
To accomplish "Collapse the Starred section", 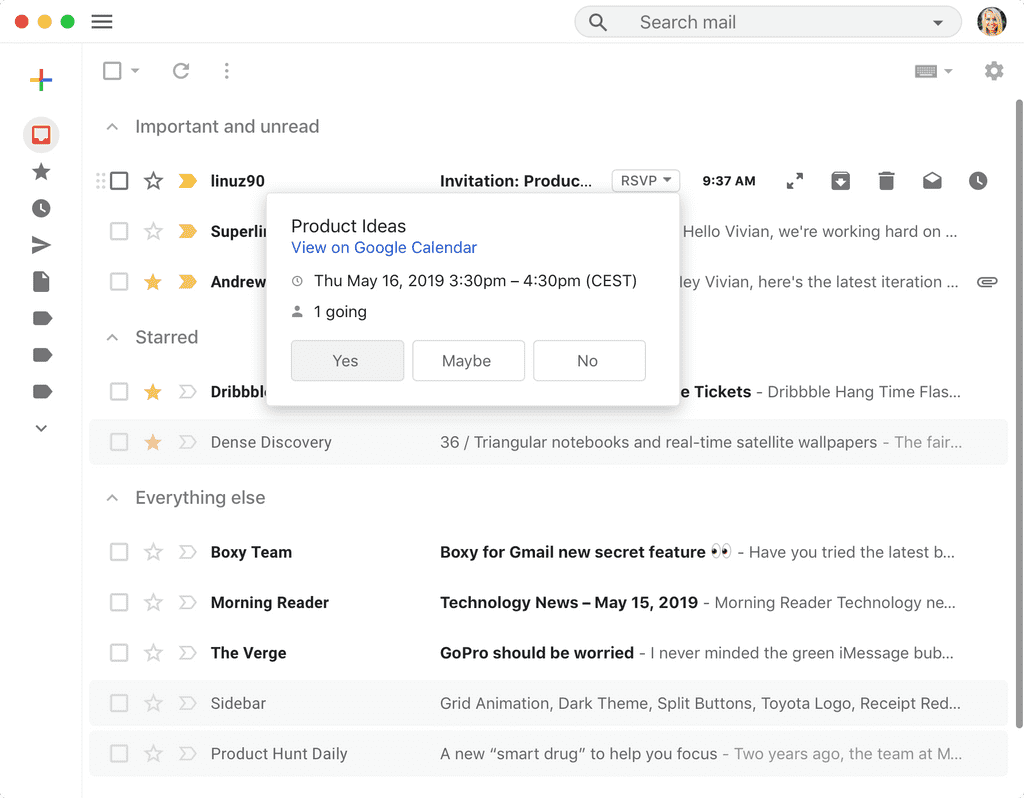I will tap(112, 338).
